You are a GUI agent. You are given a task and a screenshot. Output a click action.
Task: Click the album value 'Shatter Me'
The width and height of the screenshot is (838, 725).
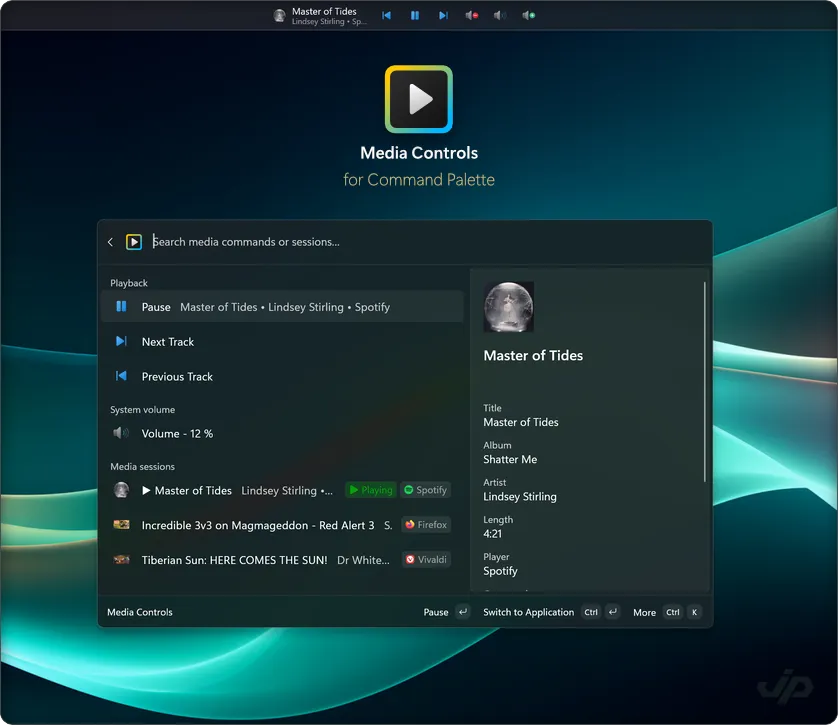[510, 459]
